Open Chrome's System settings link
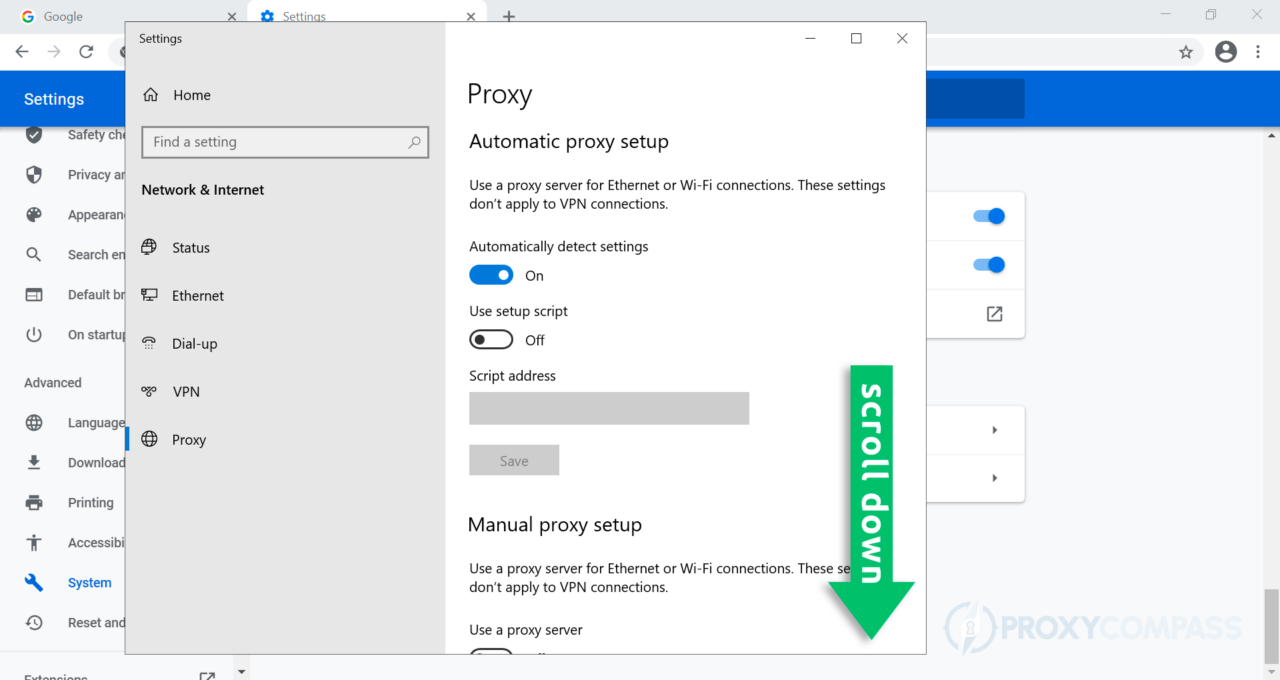1280x680 pixels. pyautogui.click(x=89, y=582)
